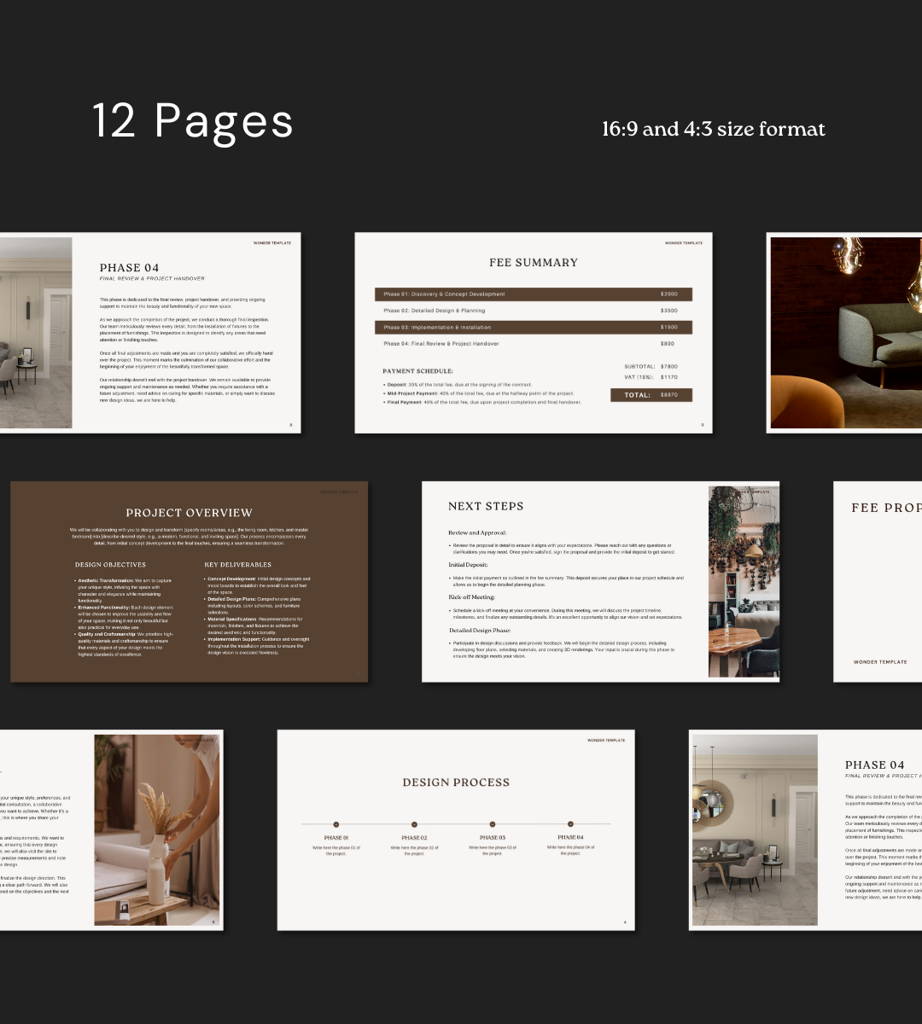Click "PHASE 04" heading above "Final Review & Project Handover" in top slide

coord(129,268)
